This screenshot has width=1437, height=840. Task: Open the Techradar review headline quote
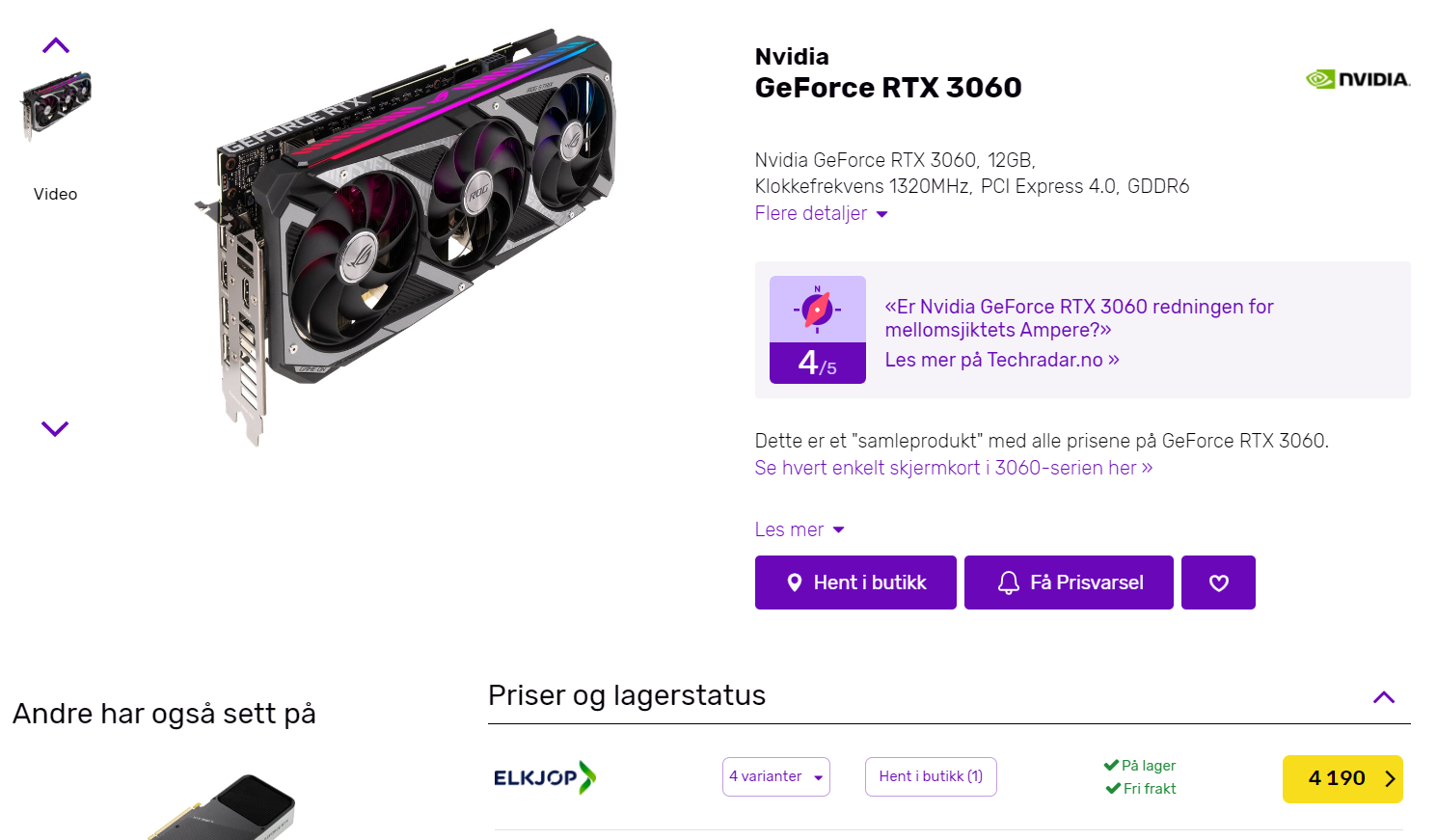coord(1078,318)
